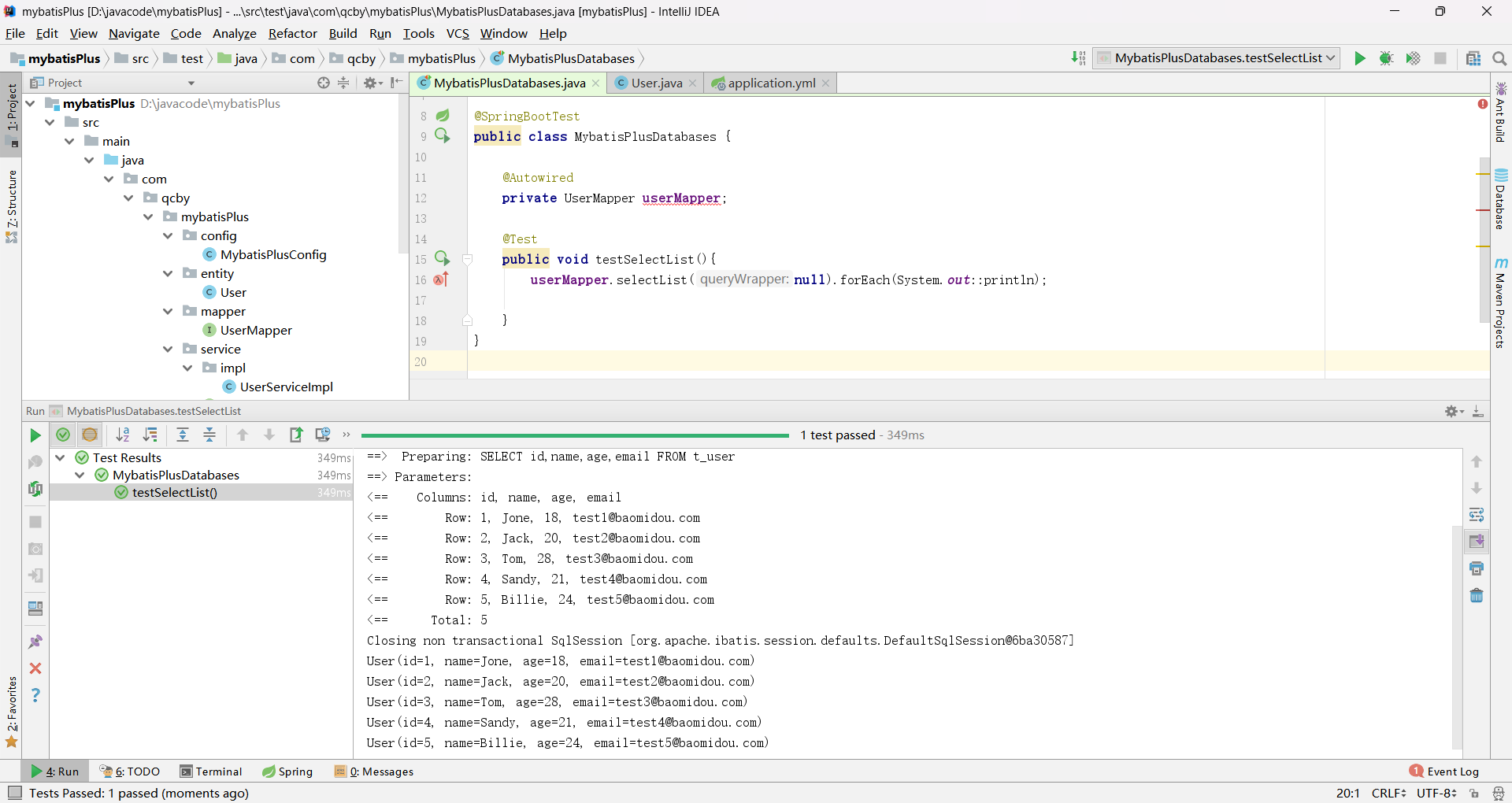Open Spring tool window button
This screenshot has height=803, width=1512.
tap(288, 772)
